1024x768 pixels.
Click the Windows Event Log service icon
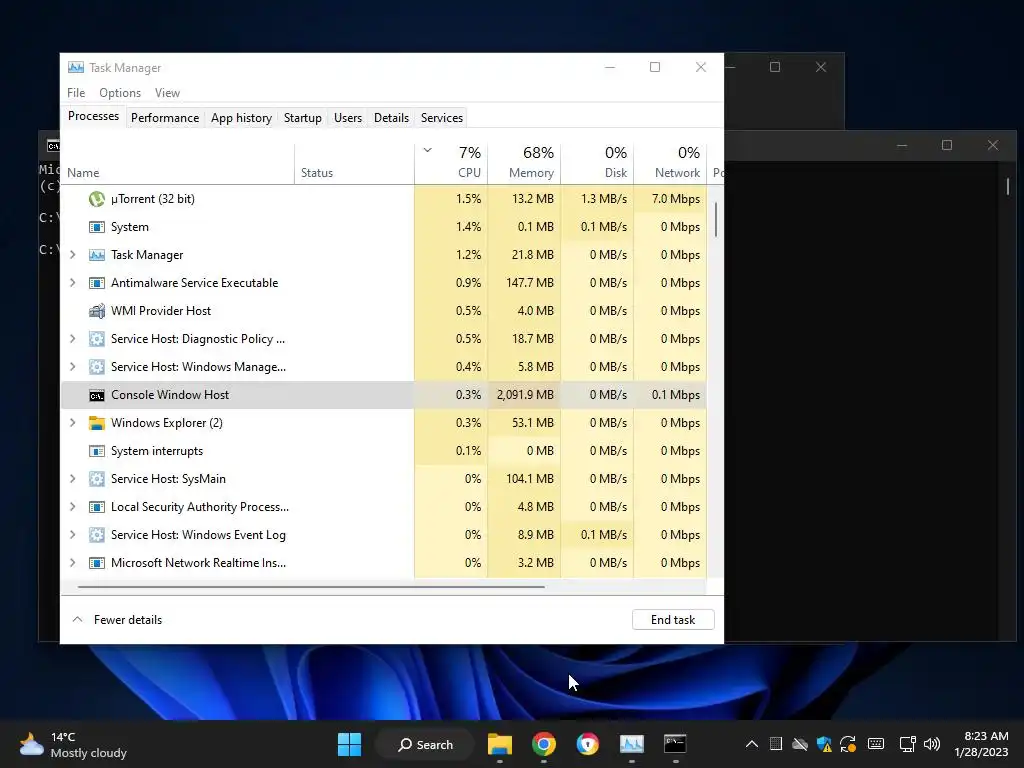(97, 536)
